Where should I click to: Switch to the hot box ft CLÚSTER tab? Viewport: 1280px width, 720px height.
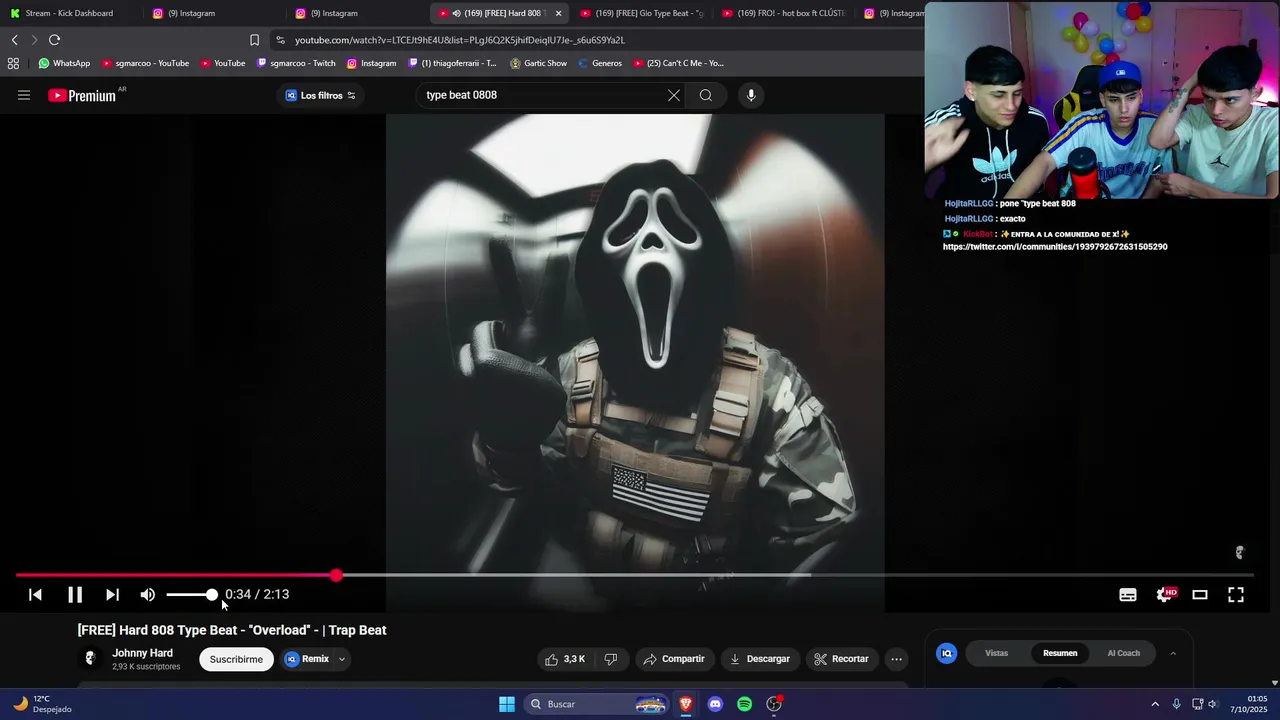click(x=785, y=13)
